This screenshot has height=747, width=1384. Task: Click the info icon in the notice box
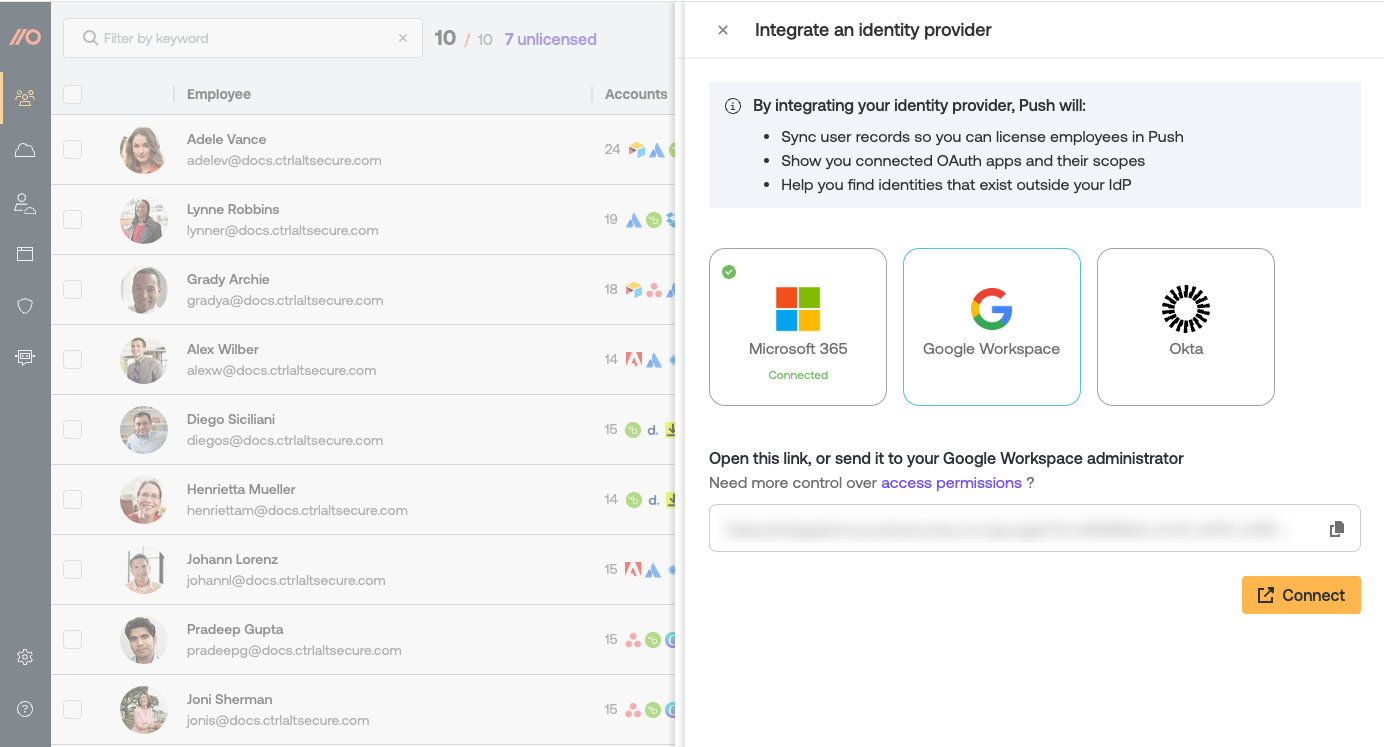click(733, 106)
